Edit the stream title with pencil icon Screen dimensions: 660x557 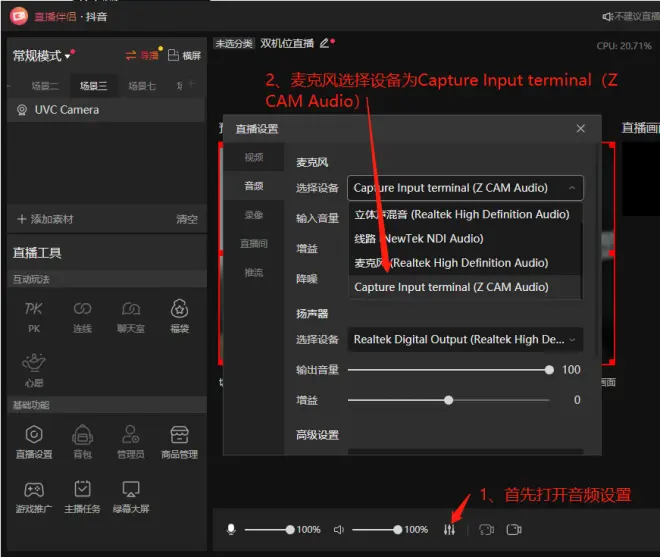click(x=324, y=43)
